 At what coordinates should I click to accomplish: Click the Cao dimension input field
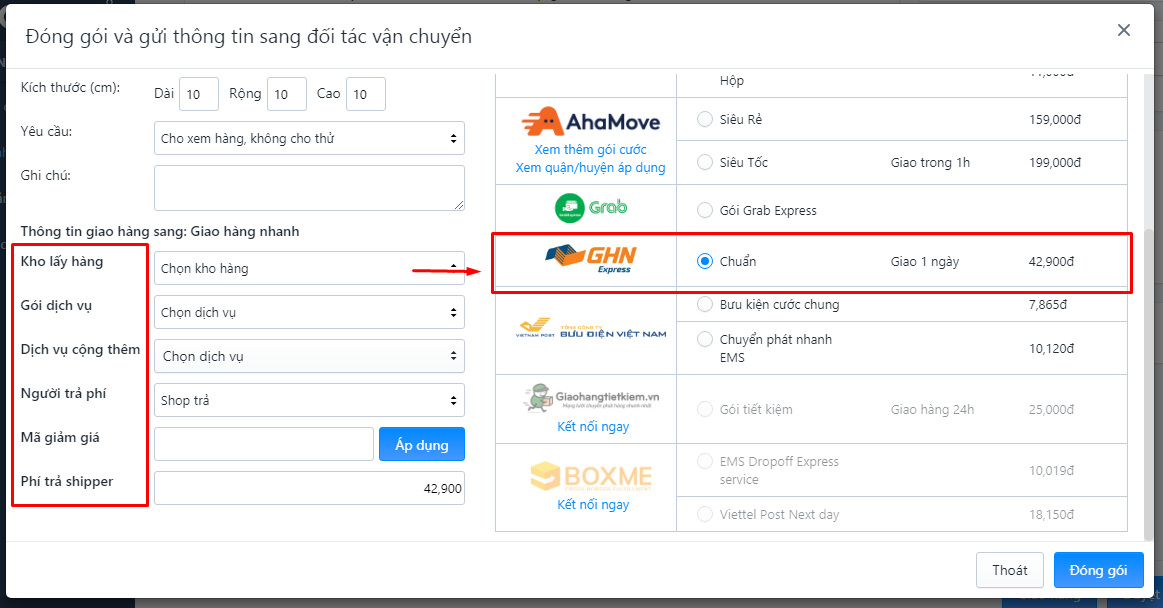[x=366, y=94]
